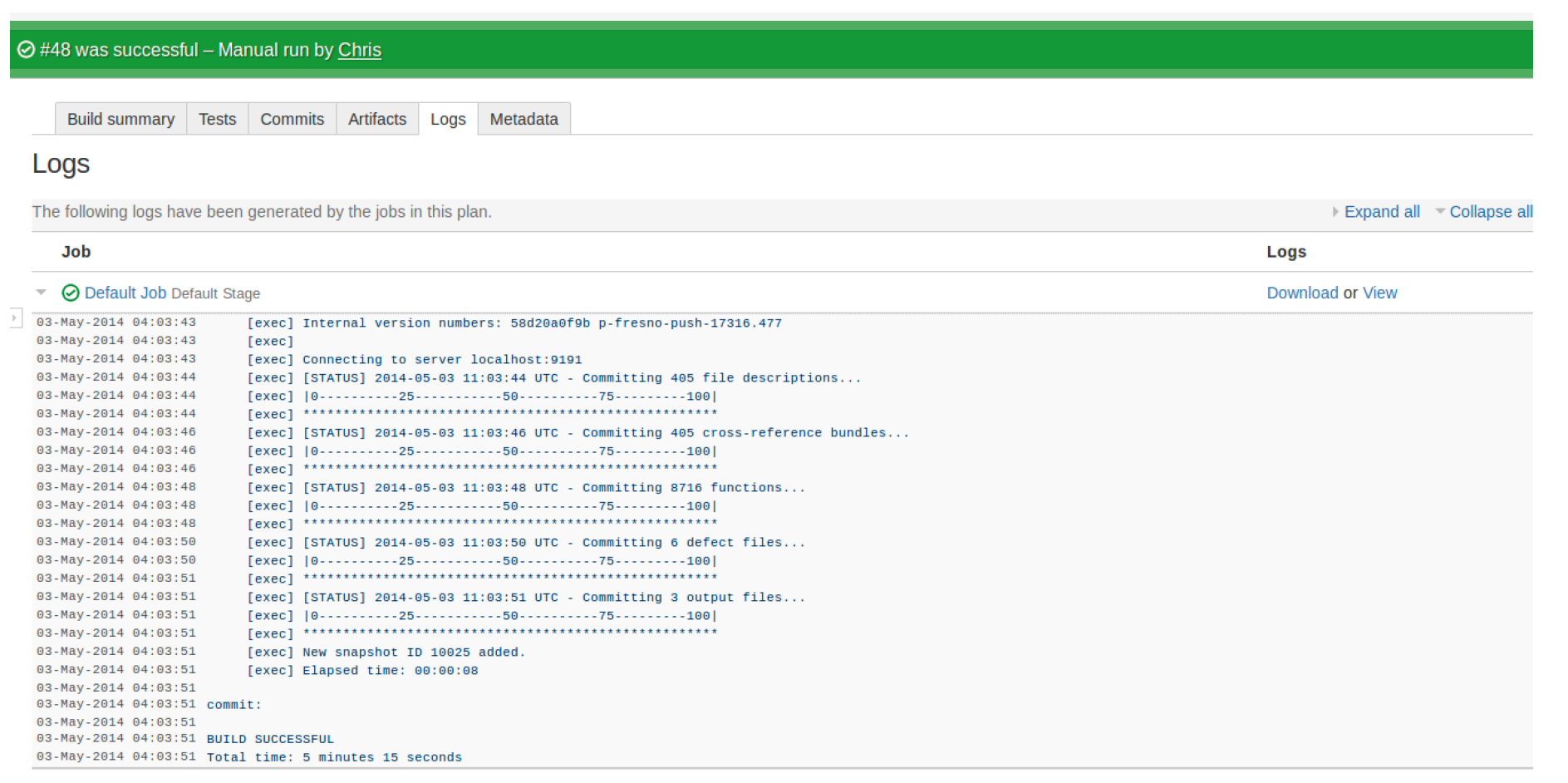Click 'Committing 3 output files...' log line
This screenshot has height=783, width=1568.
point(554,598)
